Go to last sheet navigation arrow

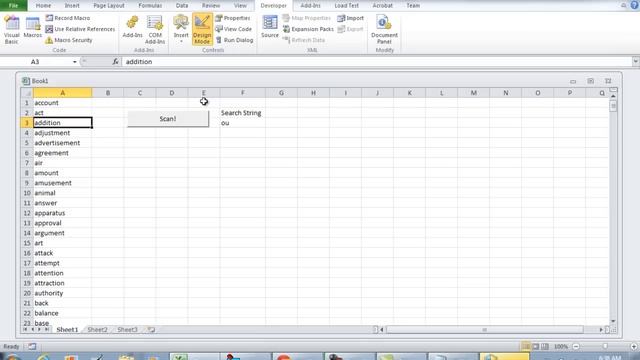47,329
